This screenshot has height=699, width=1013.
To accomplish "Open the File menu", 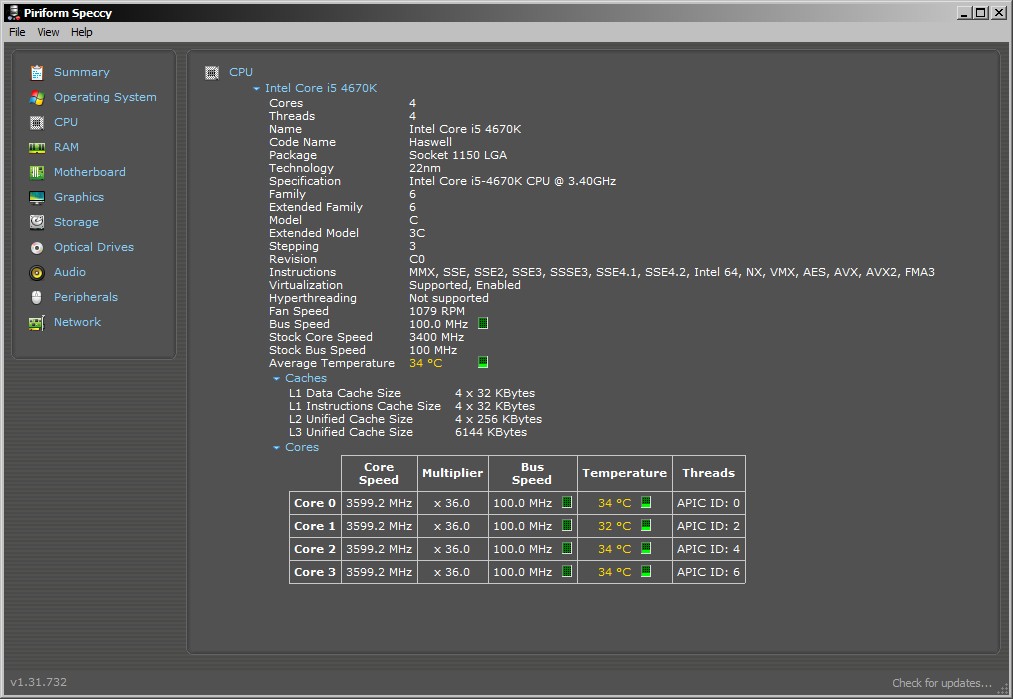I will [17, 32].
